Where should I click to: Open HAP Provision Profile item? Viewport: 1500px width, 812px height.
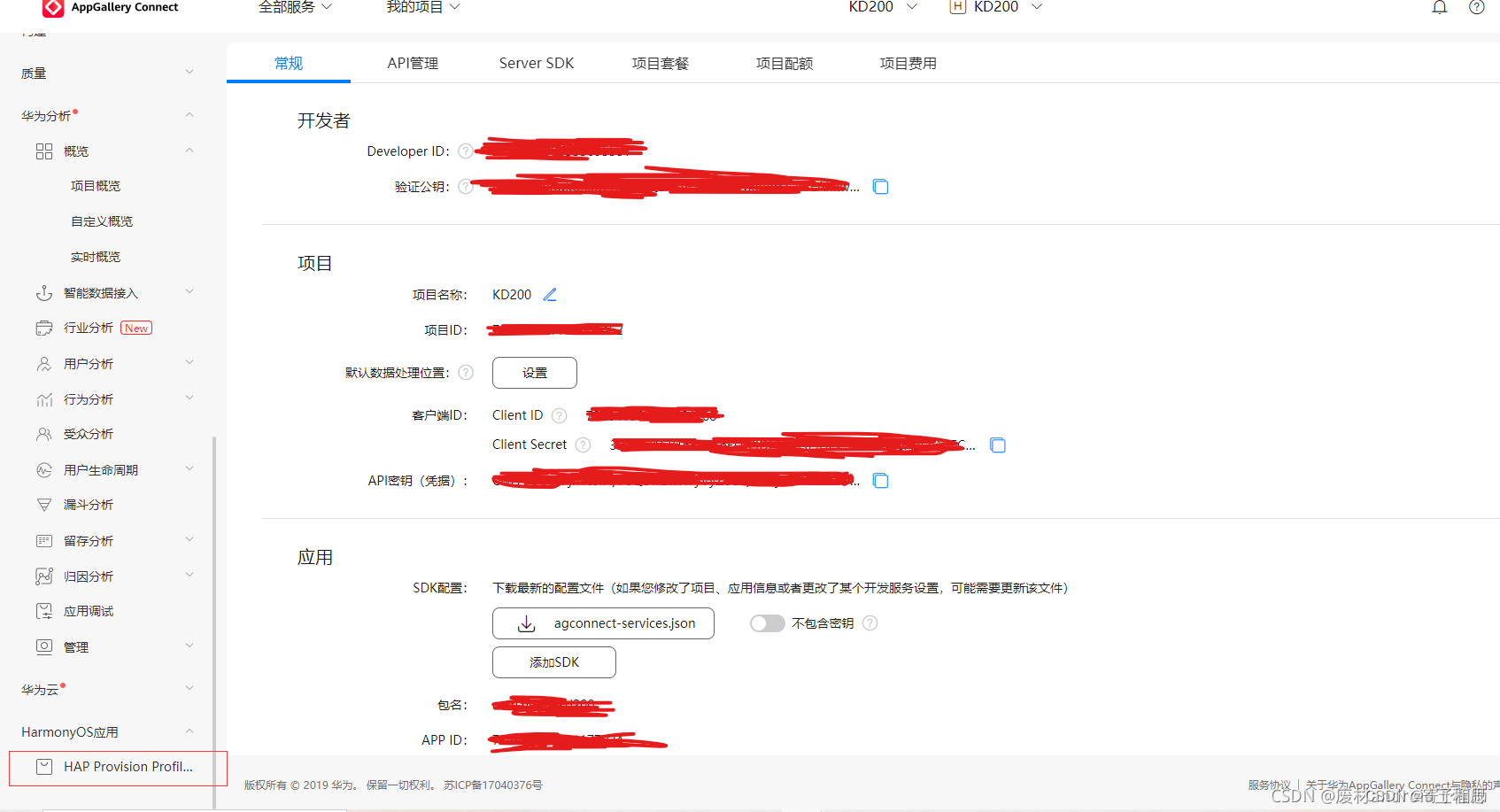coord(118,768)
